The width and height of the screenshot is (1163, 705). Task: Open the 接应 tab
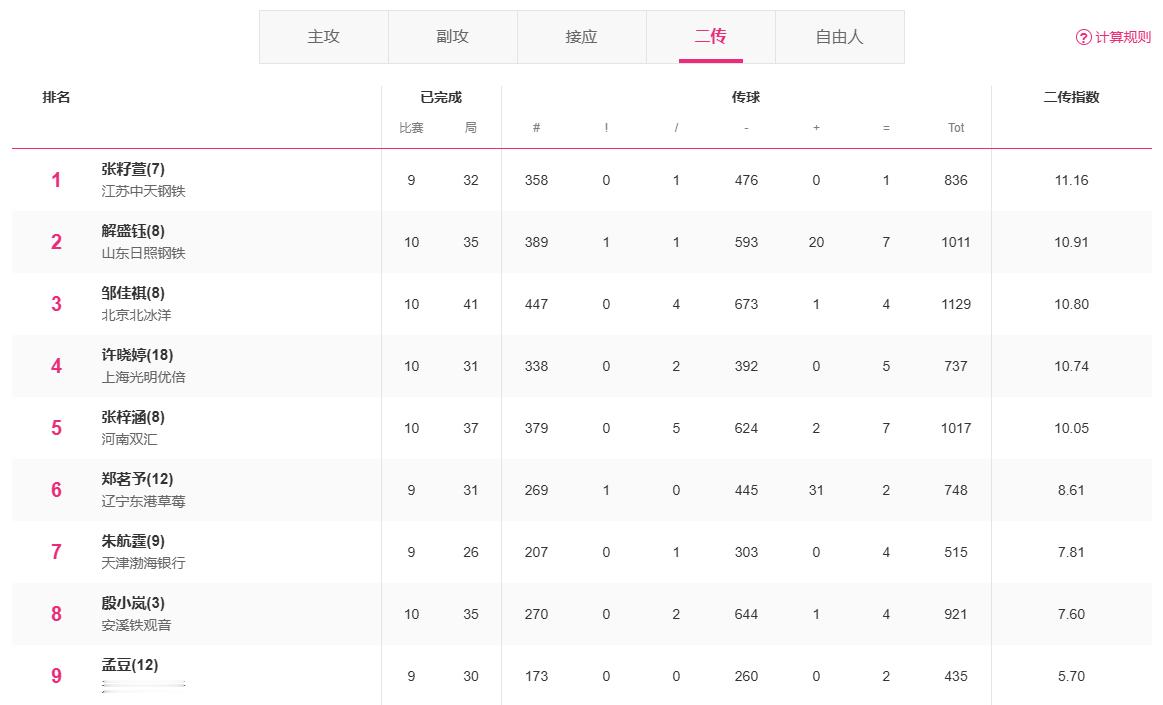[x=581, y=37]
